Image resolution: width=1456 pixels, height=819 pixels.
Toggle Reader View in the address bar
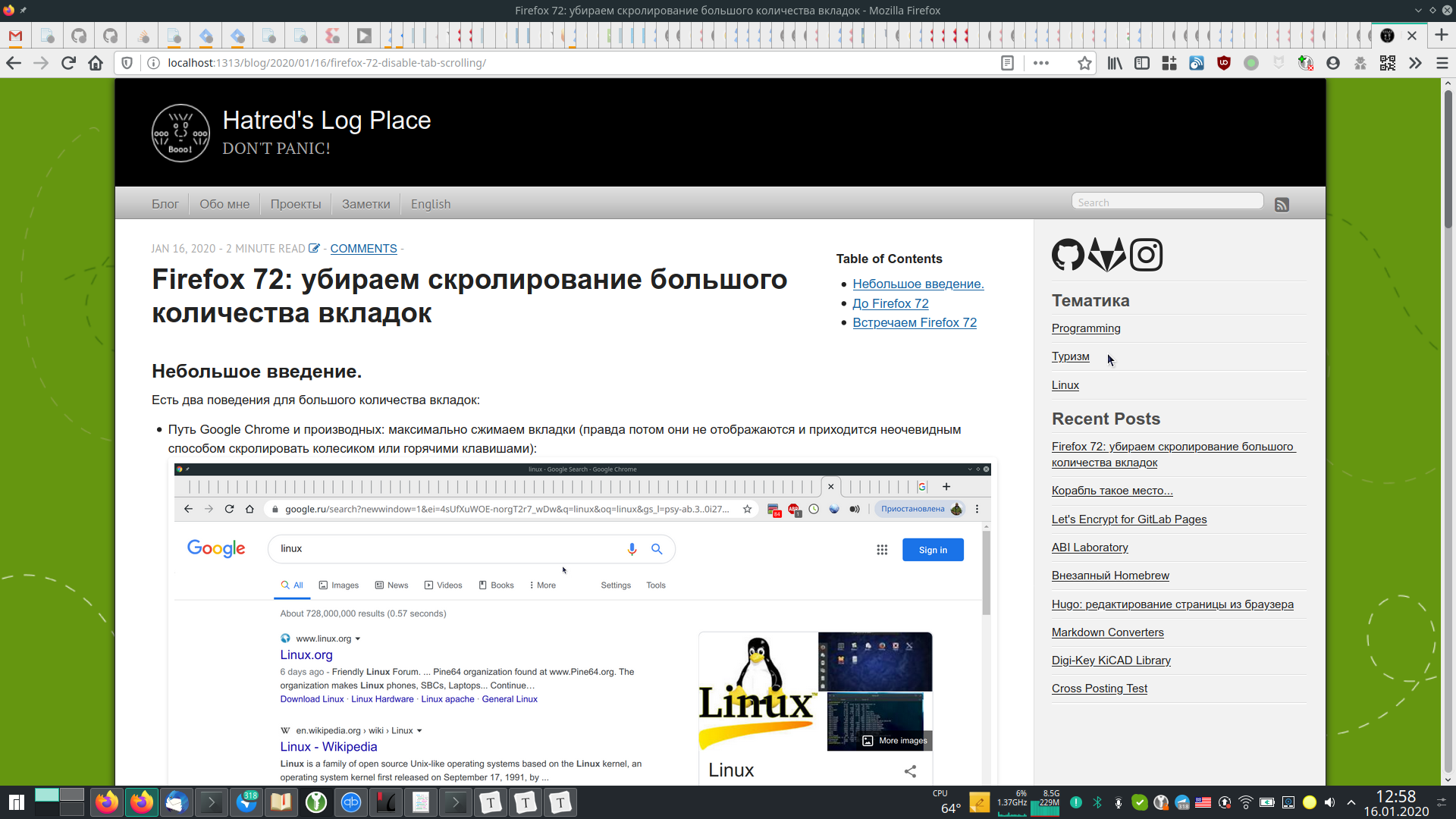point(1007,63)
